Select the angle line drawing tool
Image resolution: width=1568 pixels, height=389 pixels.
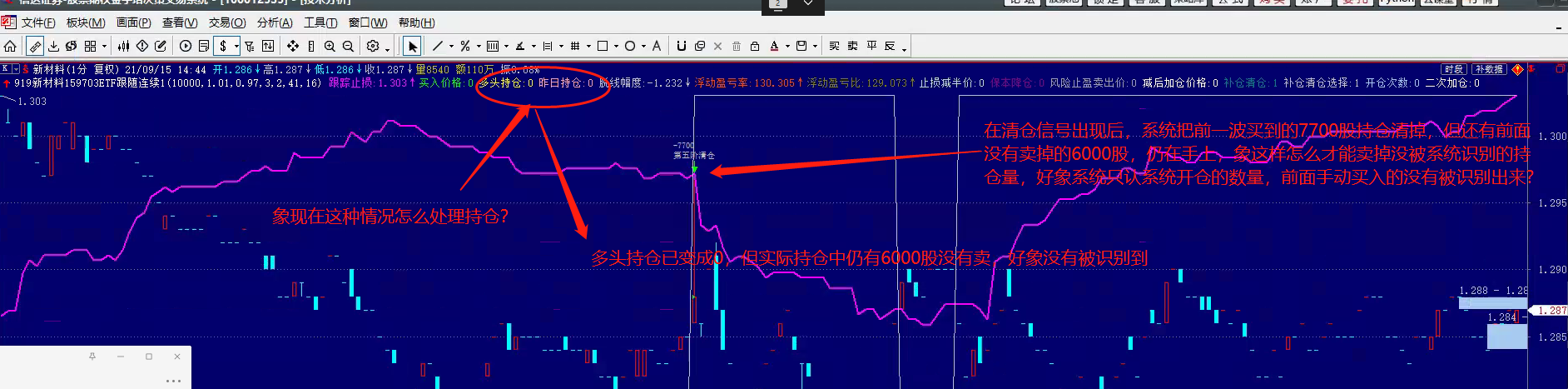(520, 46)
